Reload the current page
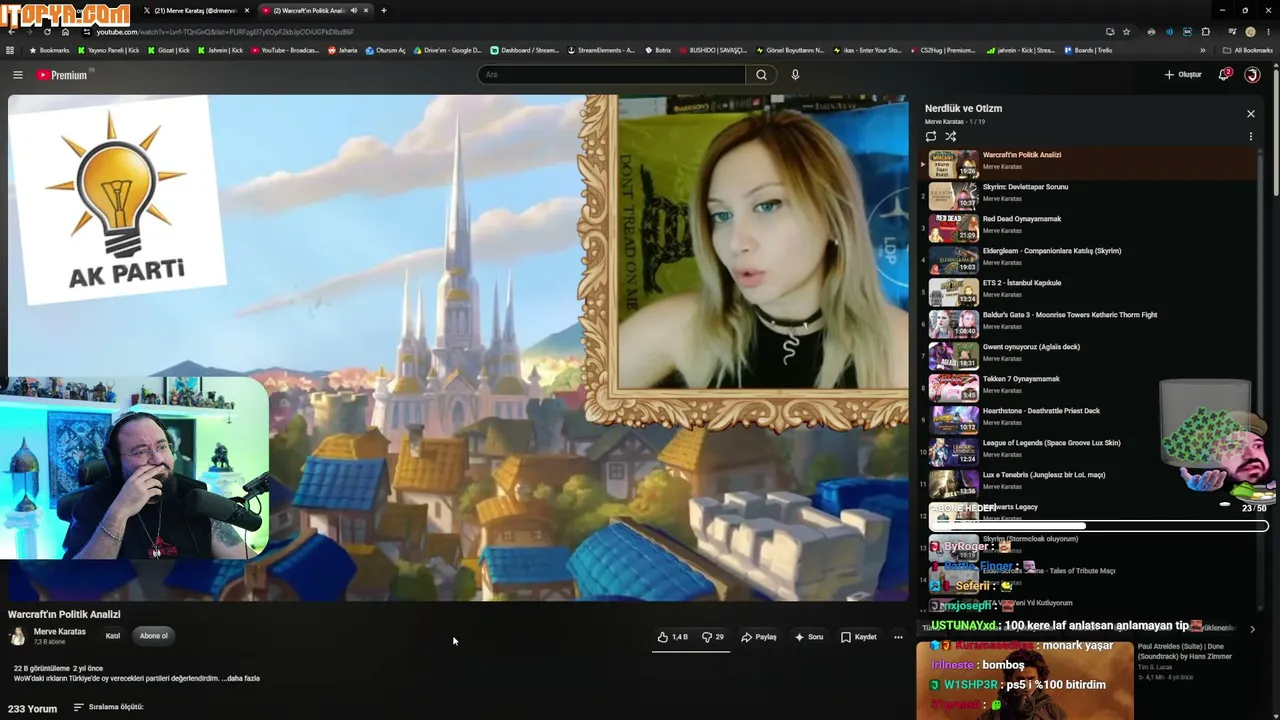This screenshot has height=720, width=1280. 47,32
